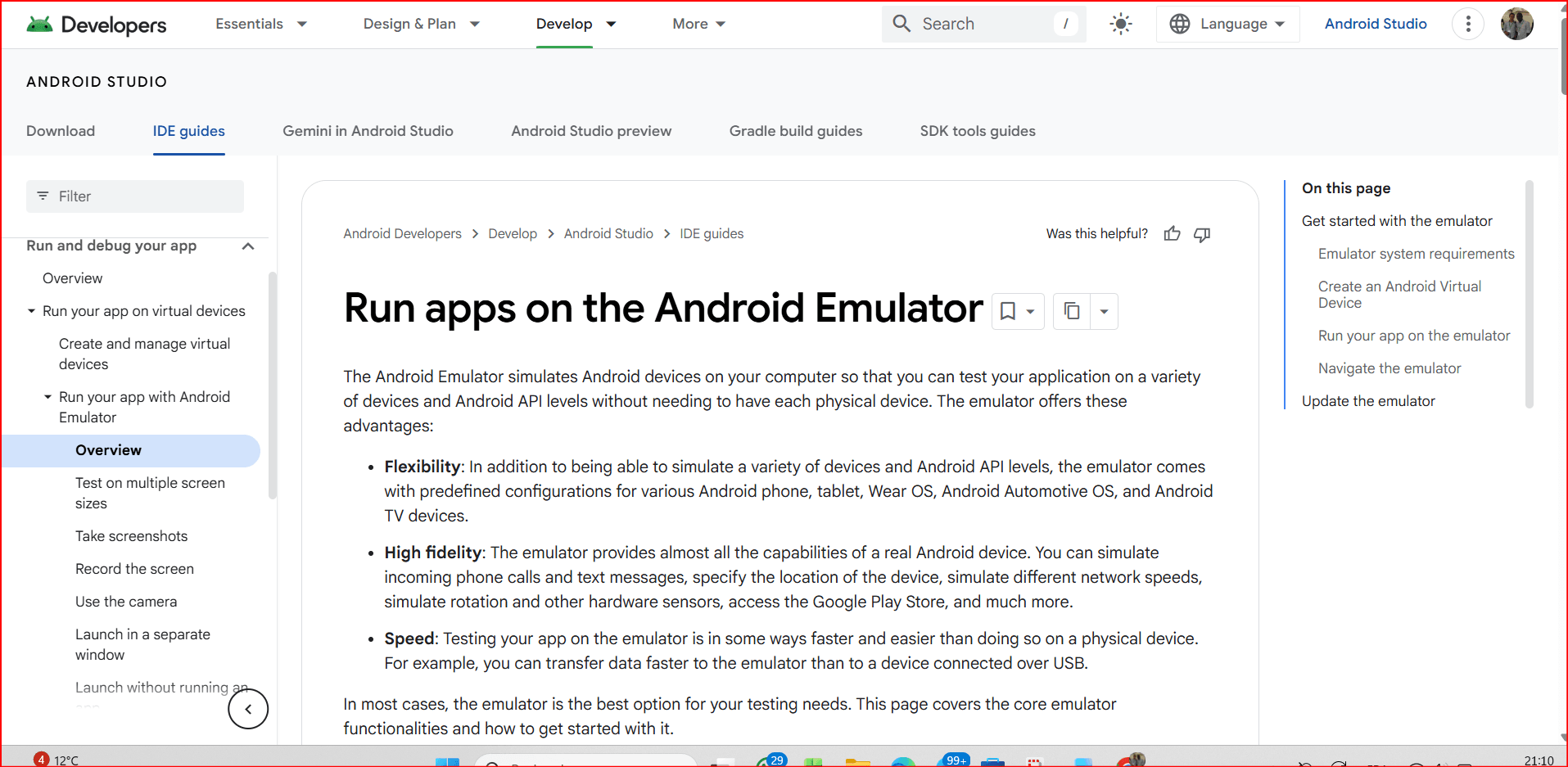Hide the side navigation panel
Image resolution: width=1568 pixels, height=767 pixels.
pyautogui.click(x=248, y=709)
